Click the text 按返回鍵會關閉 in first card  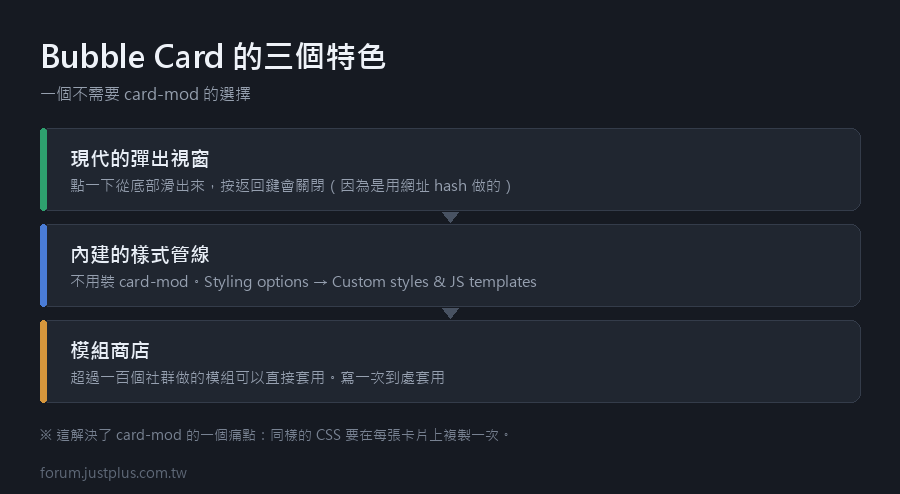[x=272, y=186]
